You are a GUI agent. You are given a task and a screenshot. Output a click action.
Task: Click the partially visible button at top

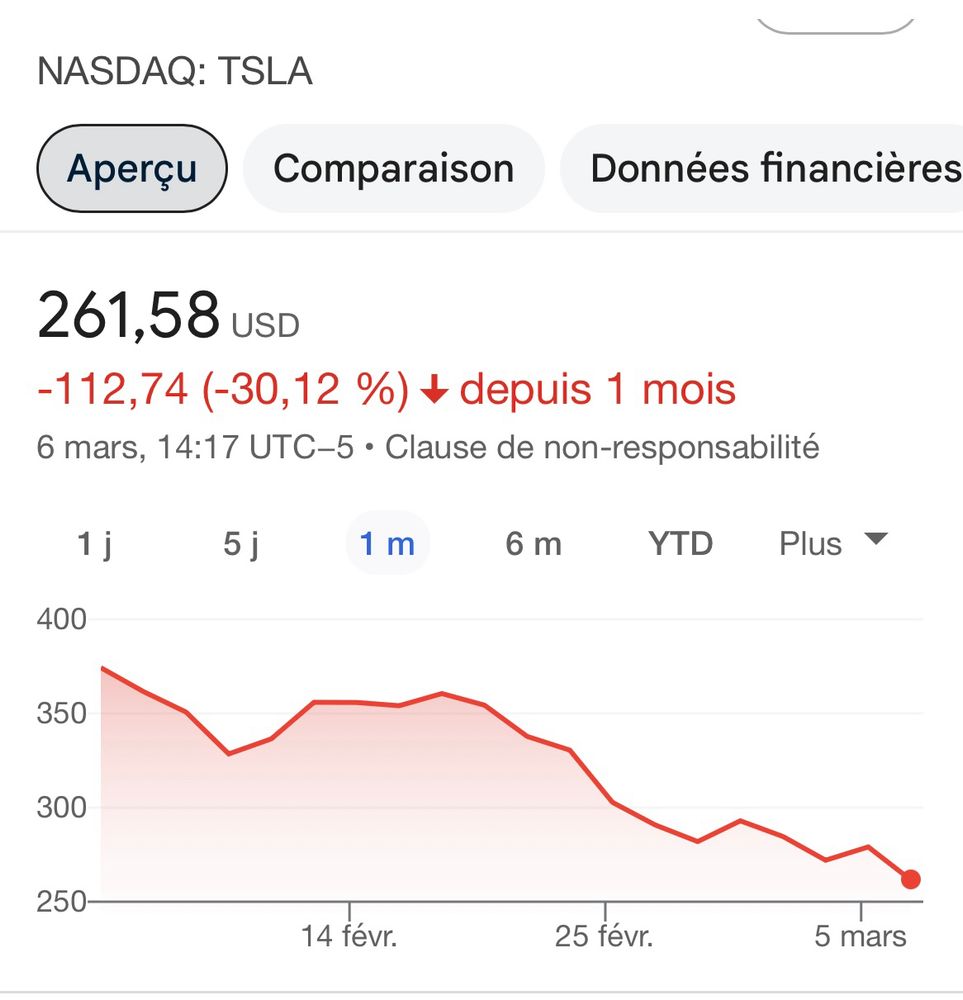click(x=835, y=26)
